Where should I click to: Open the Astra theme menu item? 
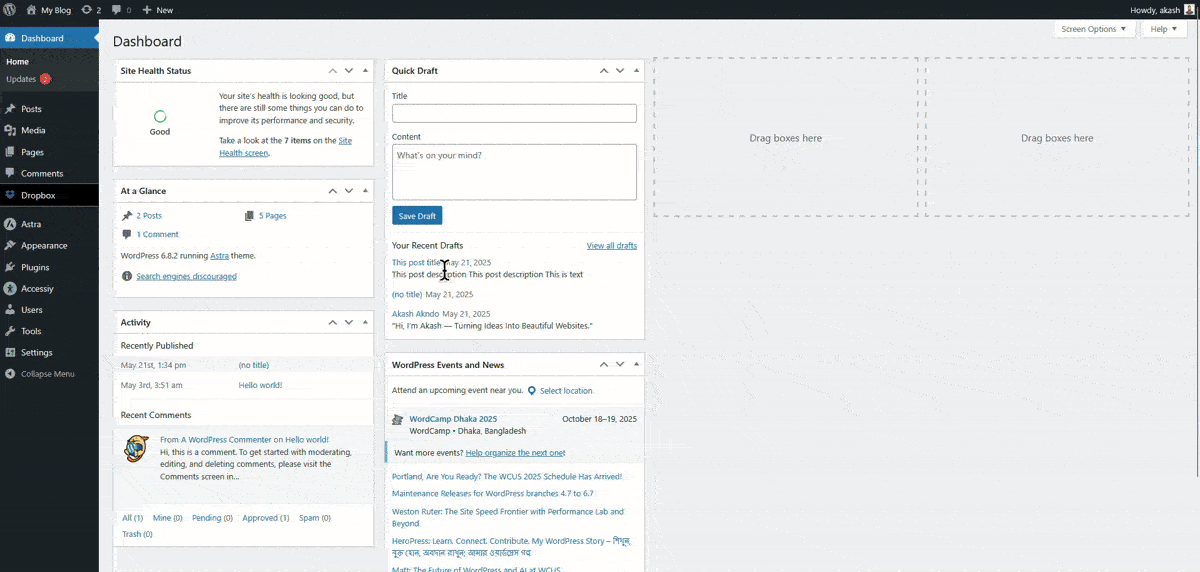30,224
